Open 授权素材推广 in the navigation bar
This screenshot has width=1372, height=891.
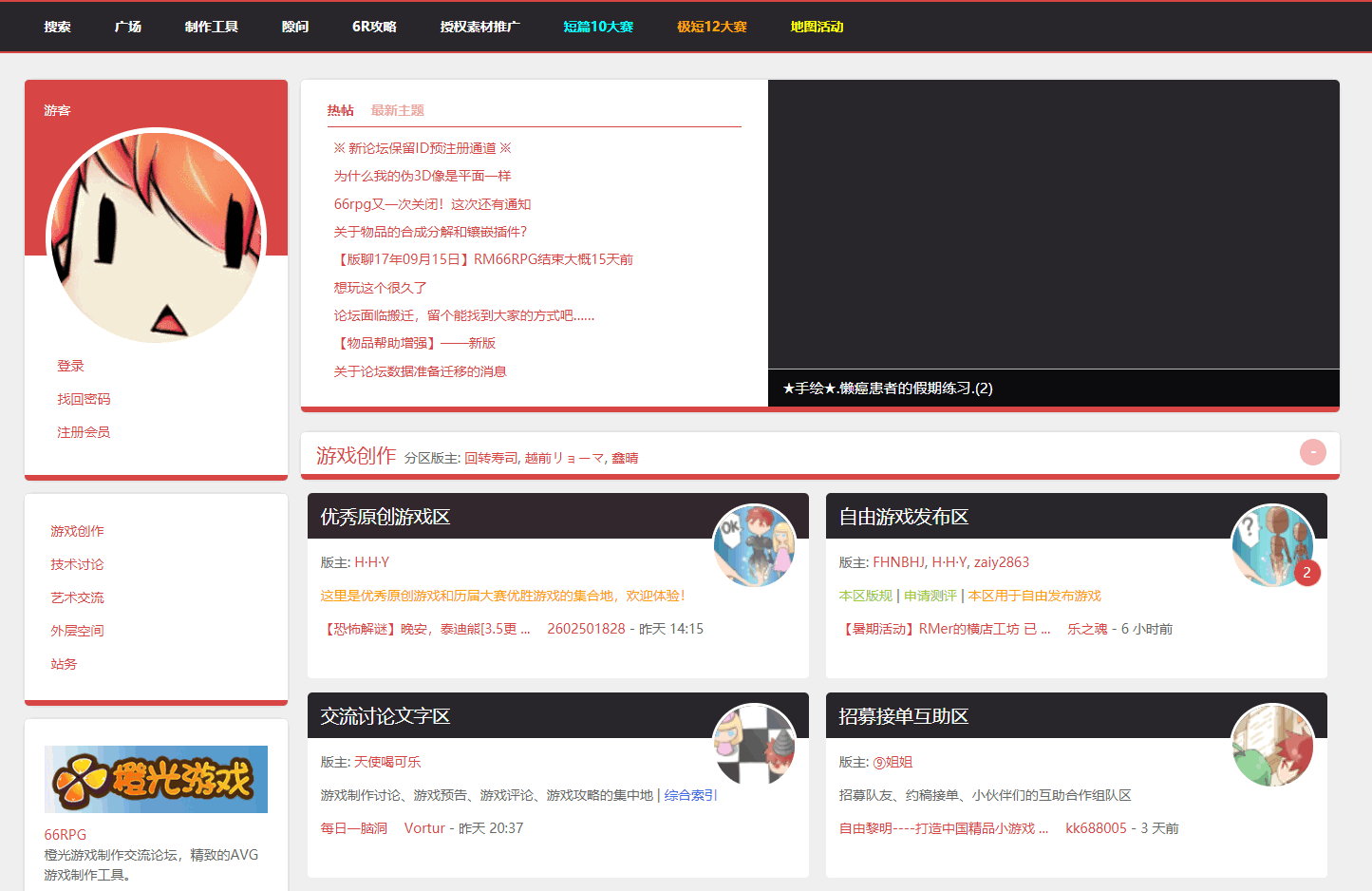click(x=479, y=27)
